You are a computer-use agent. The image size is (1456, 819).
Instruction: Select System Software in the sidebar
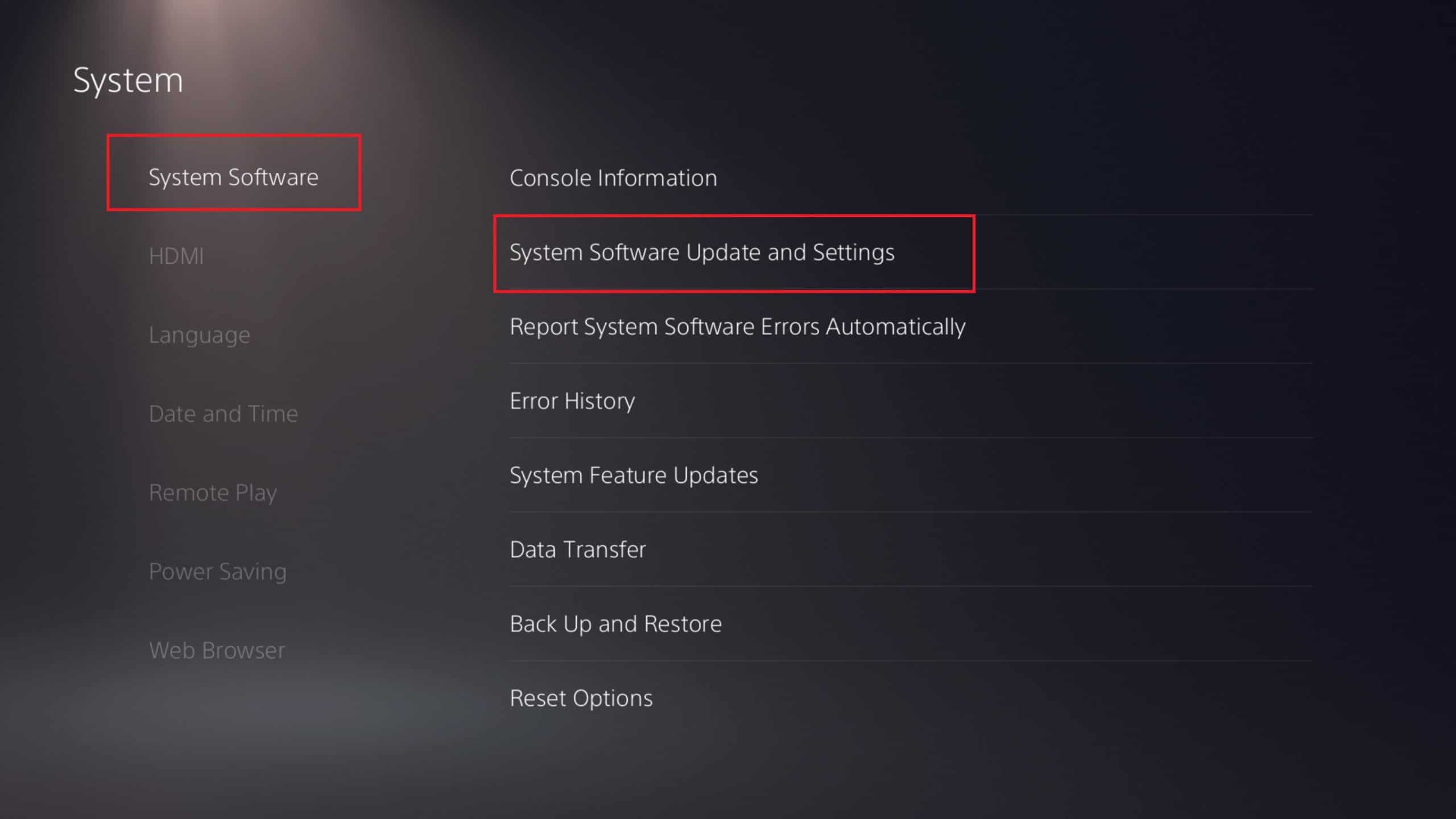(233, 177)
